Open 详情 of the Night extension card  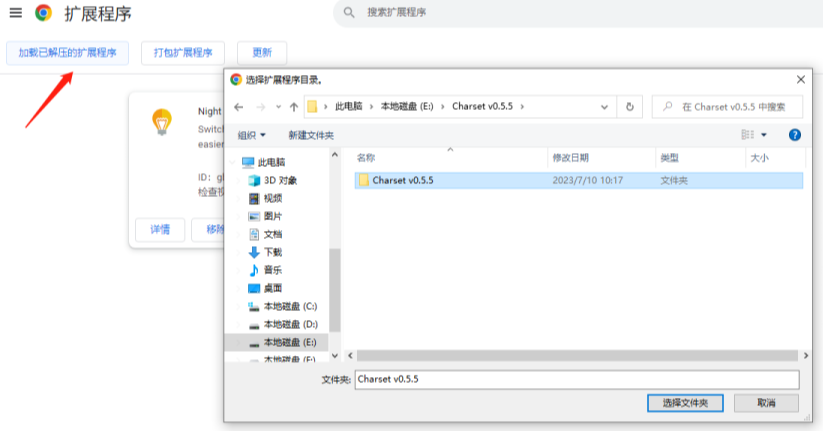pyautogui.click(x=160, y=229)
